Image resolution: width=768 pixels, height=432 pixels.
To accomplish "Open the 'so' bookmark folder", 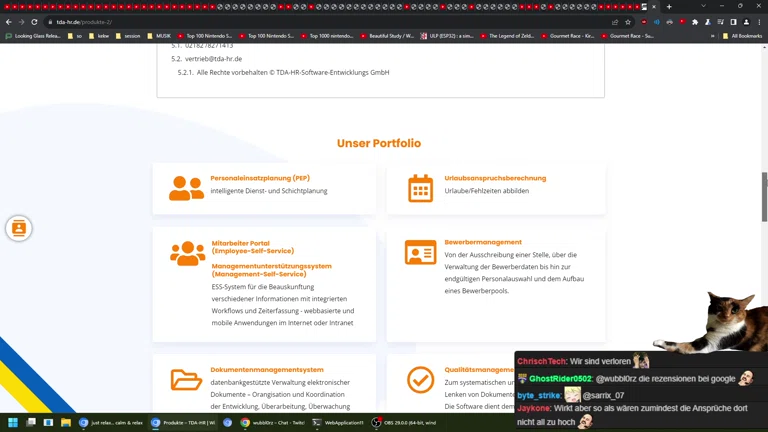I will pyautogui.click(x=75, y=36).
